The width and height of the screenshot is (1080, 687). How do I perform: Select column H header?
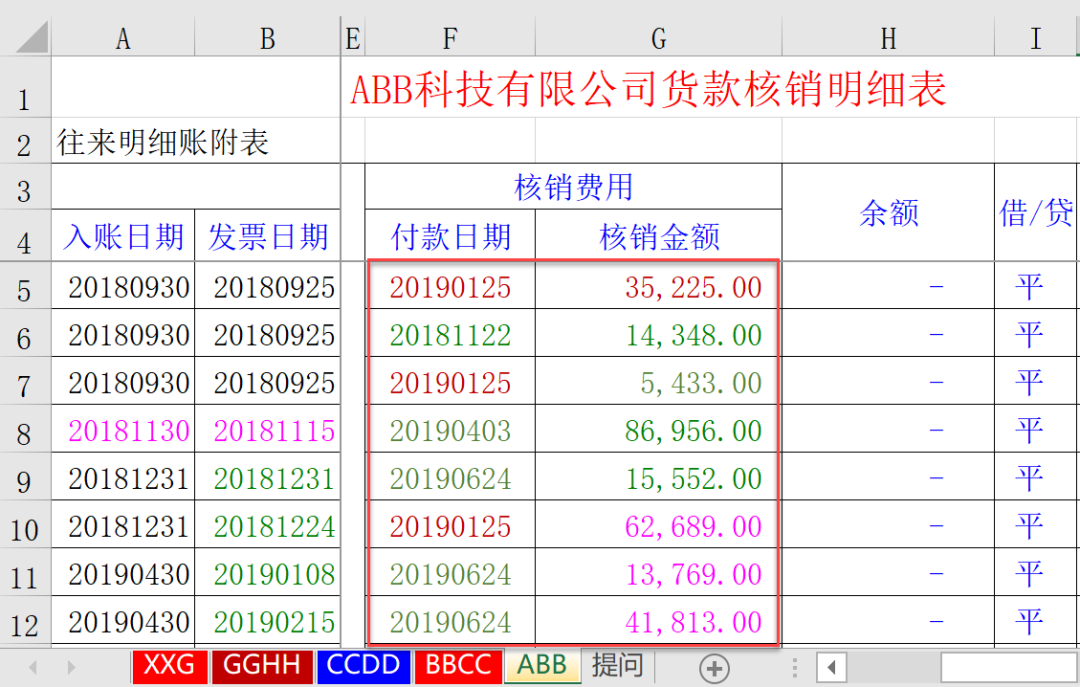point(889,38)
